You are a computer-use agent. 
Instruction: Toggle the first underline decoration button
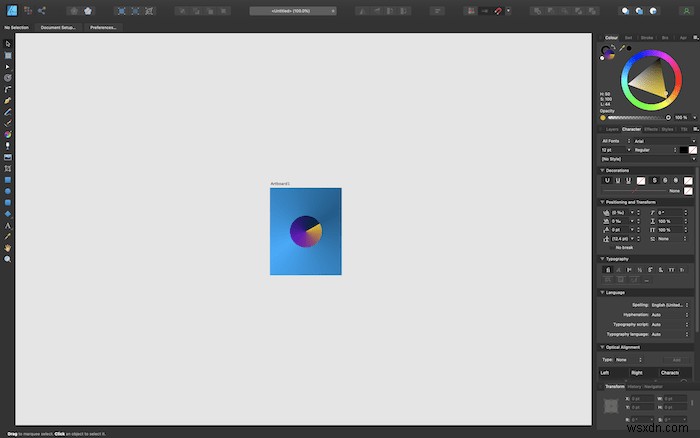coord(607,180)
